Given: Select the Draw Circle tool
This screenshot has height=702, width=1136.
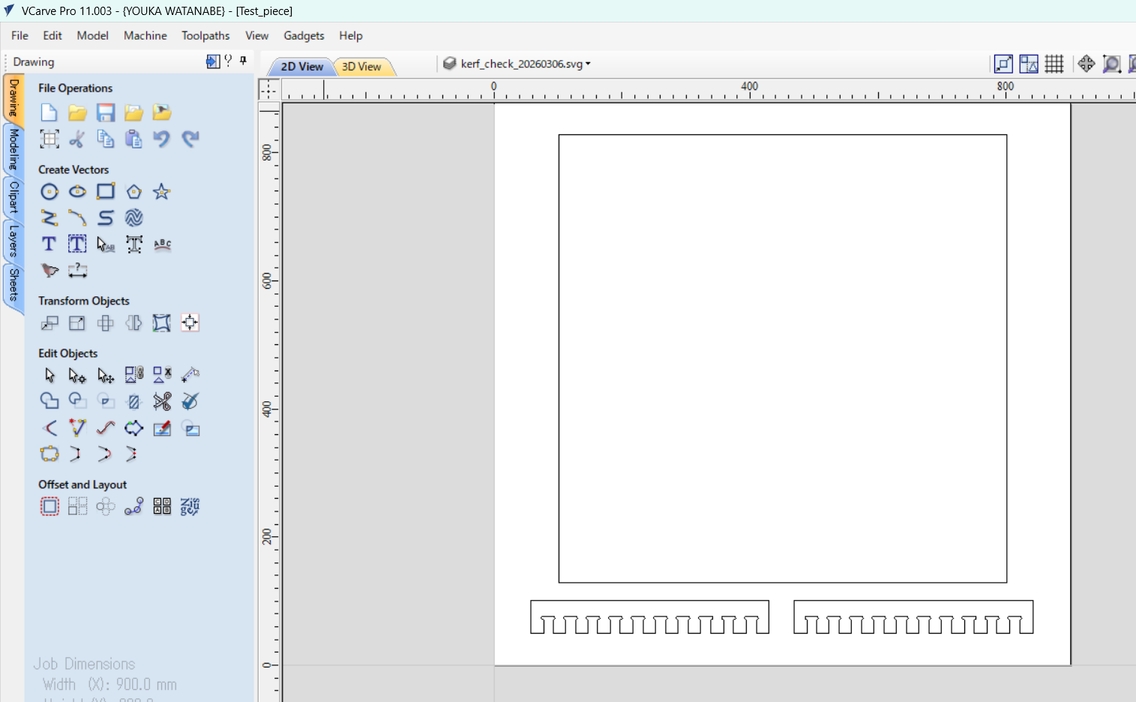Looking at the screenshot, I should click(49, 192).
